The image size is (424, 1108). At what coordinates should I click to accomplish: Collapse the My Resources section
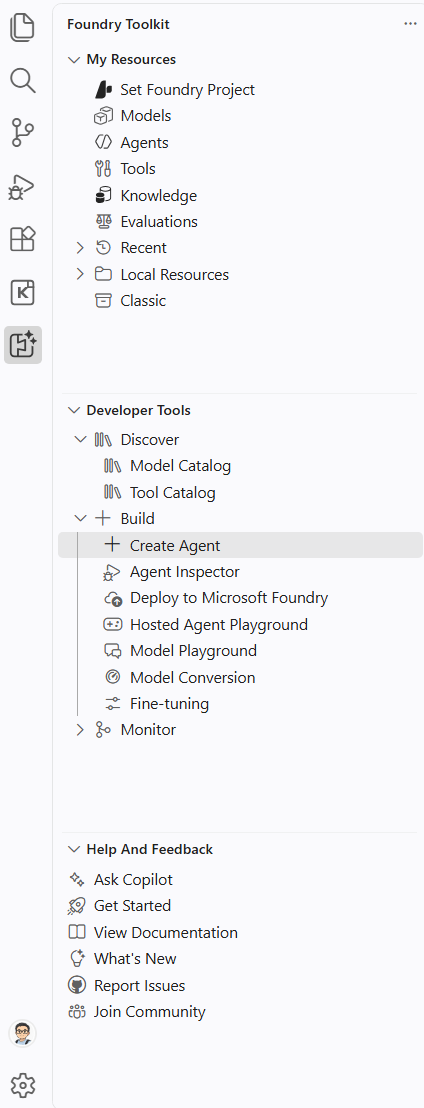click(73, 60)
